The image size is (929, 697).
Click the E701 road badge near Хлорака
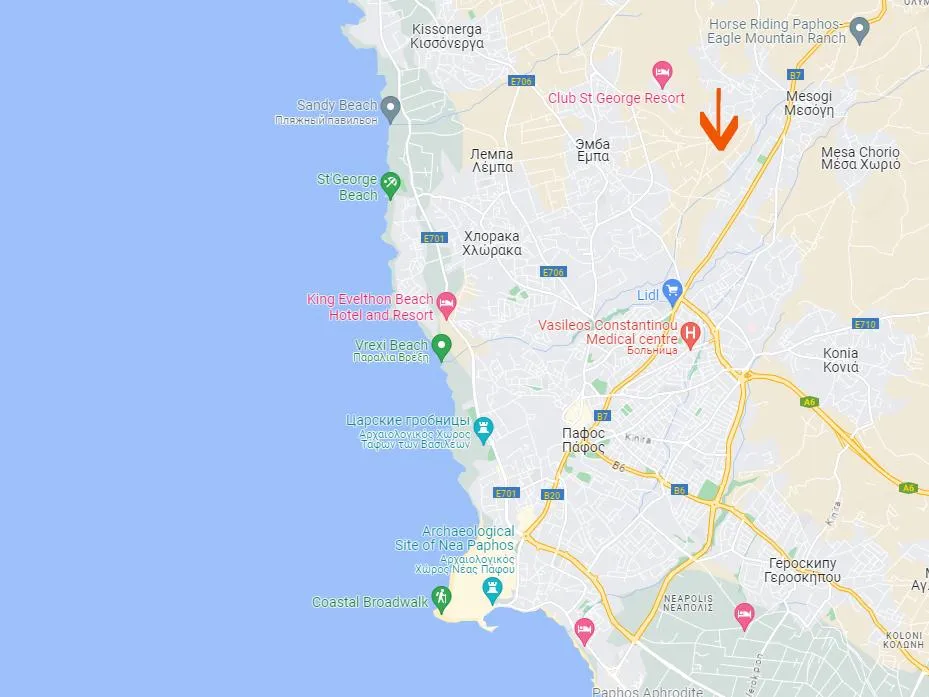coord(434,238)
